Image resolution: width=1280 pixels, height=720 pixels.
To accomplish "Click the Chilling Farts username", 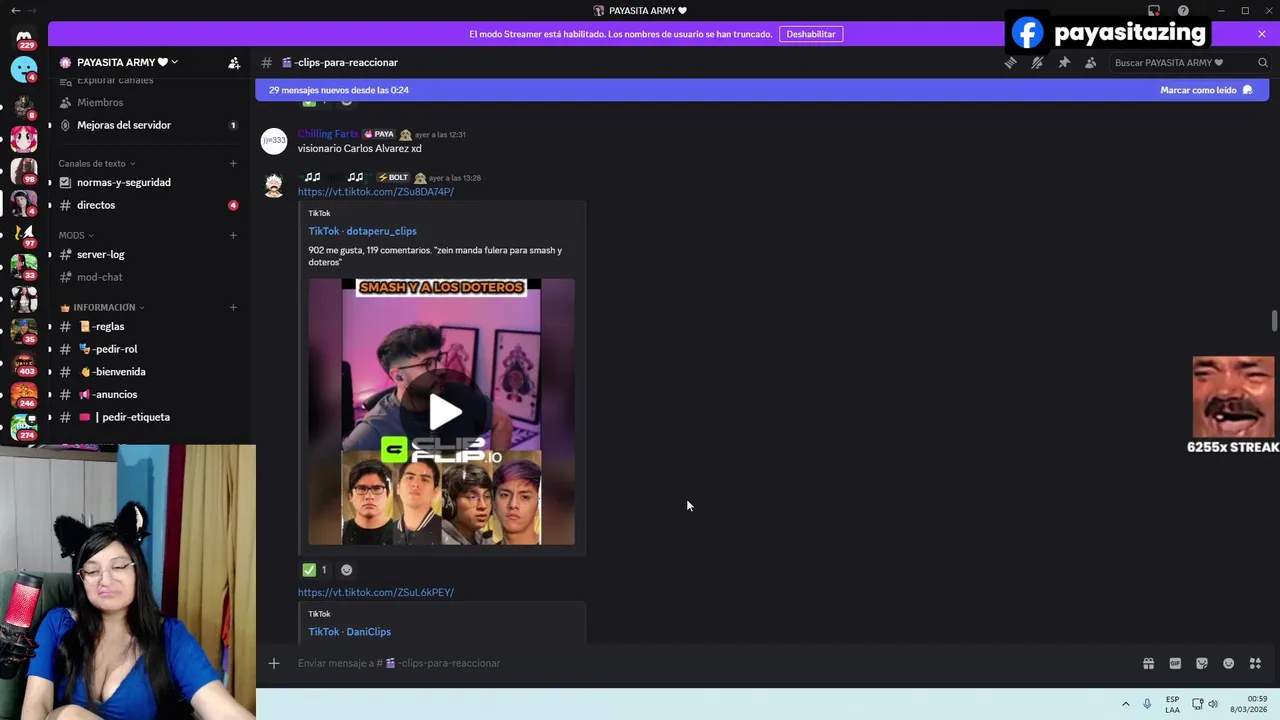I will [x=327, y=134].
